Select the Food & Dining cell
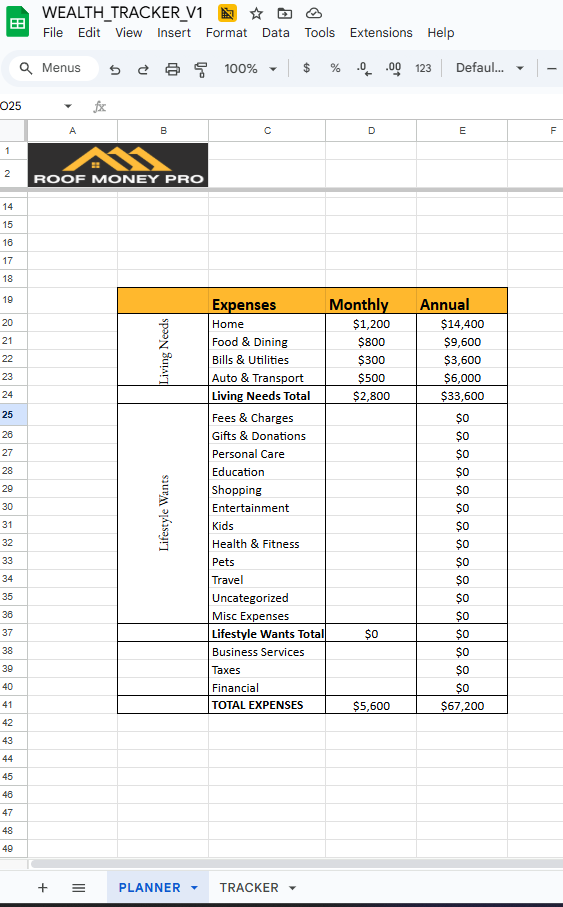 267,342
